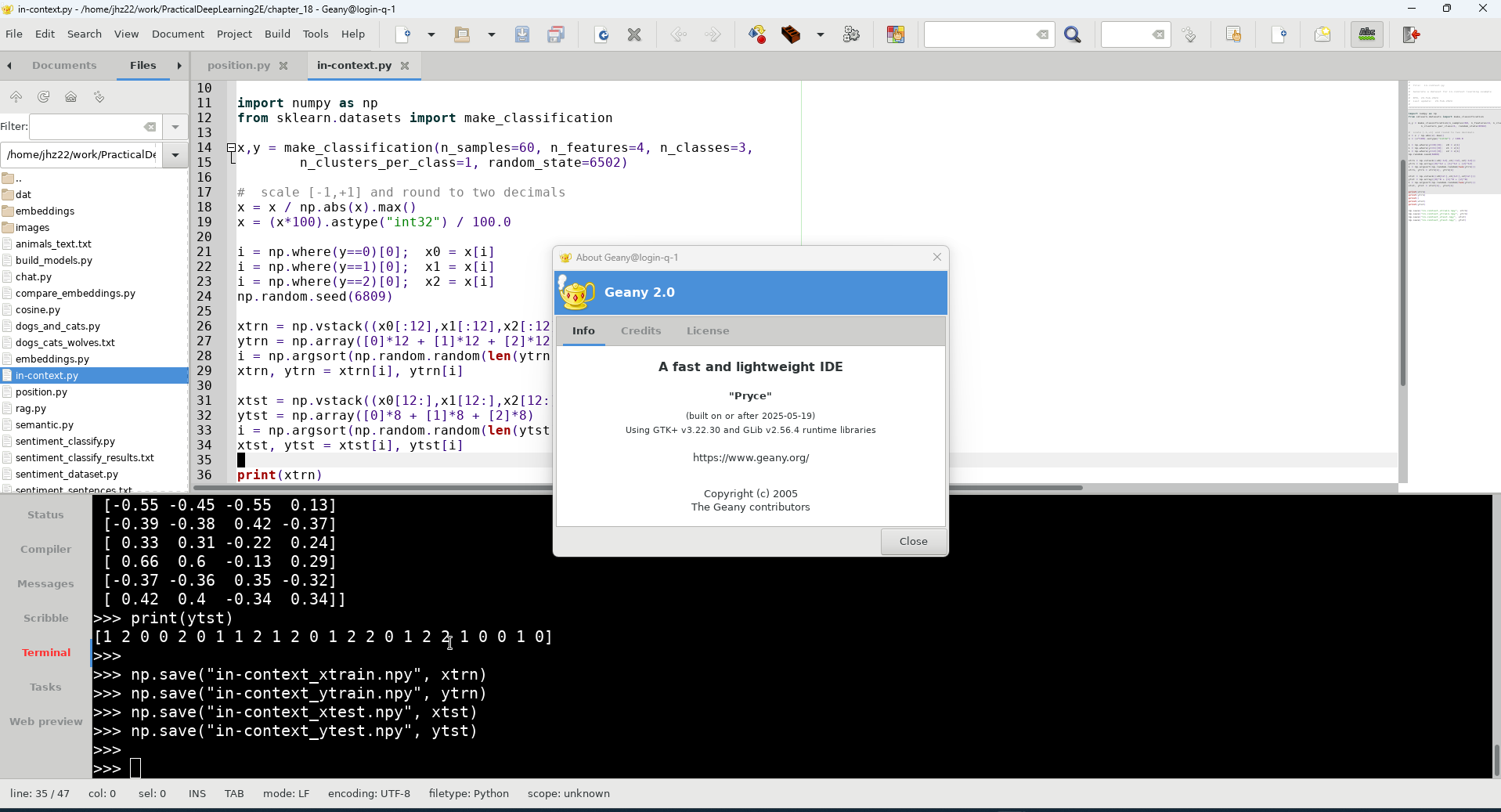Navigate forward a location in toolbar
This screenshot has width=1501, height=812.
pos(713,34)
